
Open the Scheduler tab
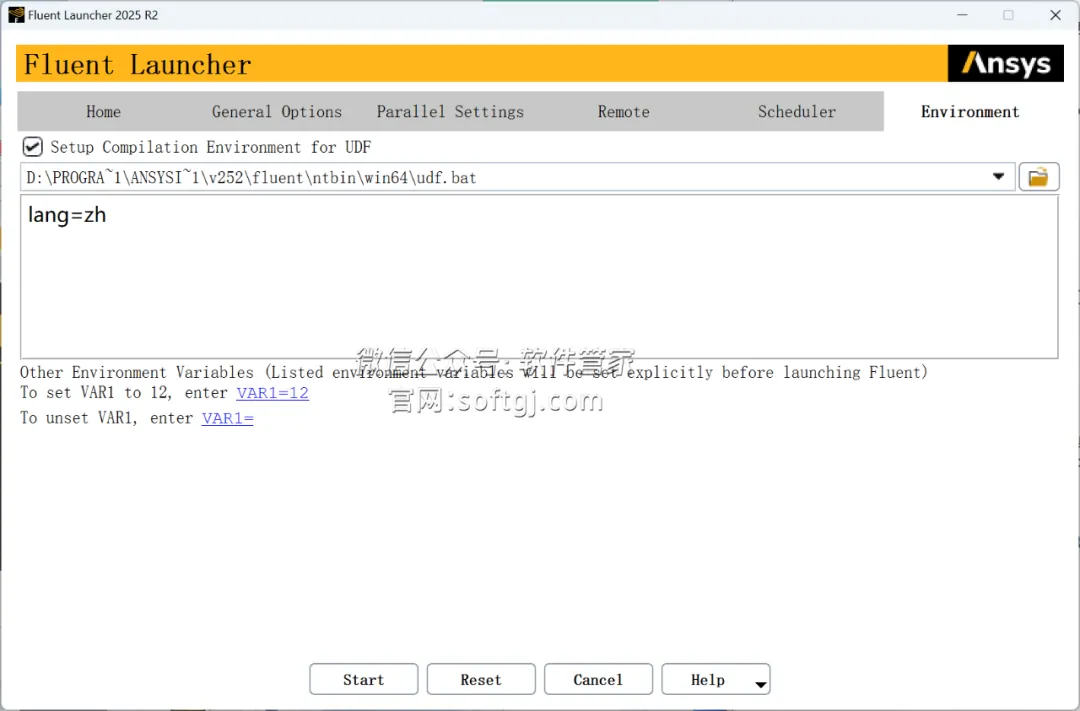click(797, 112)
